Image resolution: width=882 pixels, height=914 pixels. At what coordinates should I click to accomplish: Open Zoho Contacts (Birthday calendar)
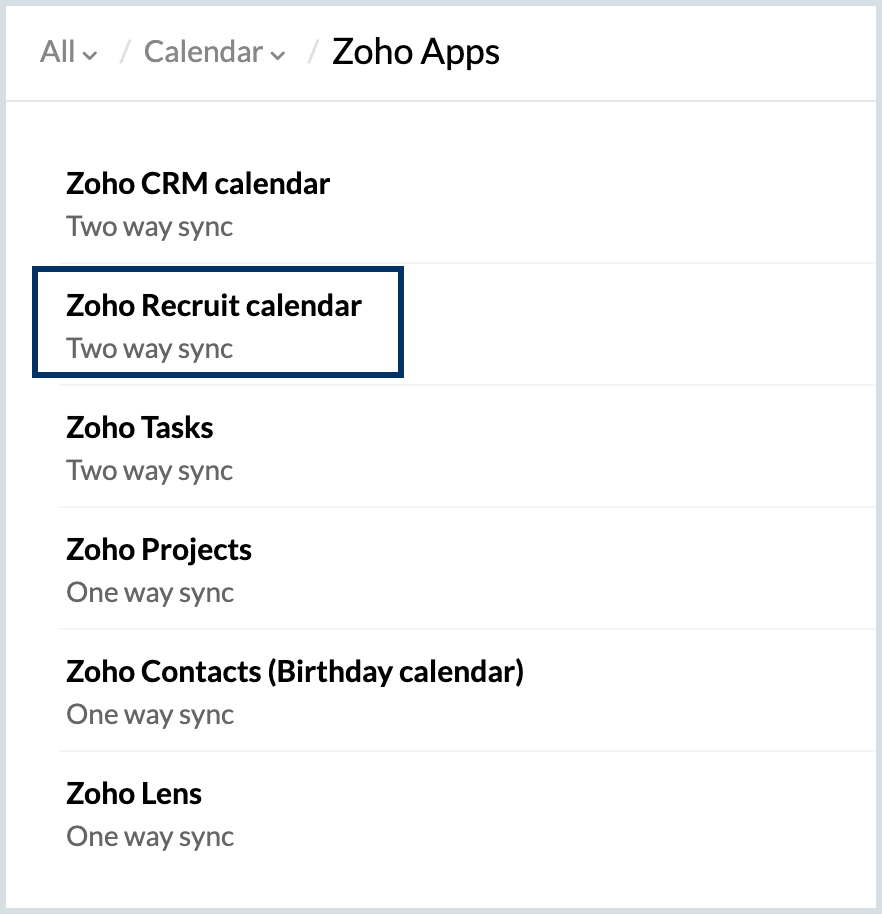click(x=295, y=672)
